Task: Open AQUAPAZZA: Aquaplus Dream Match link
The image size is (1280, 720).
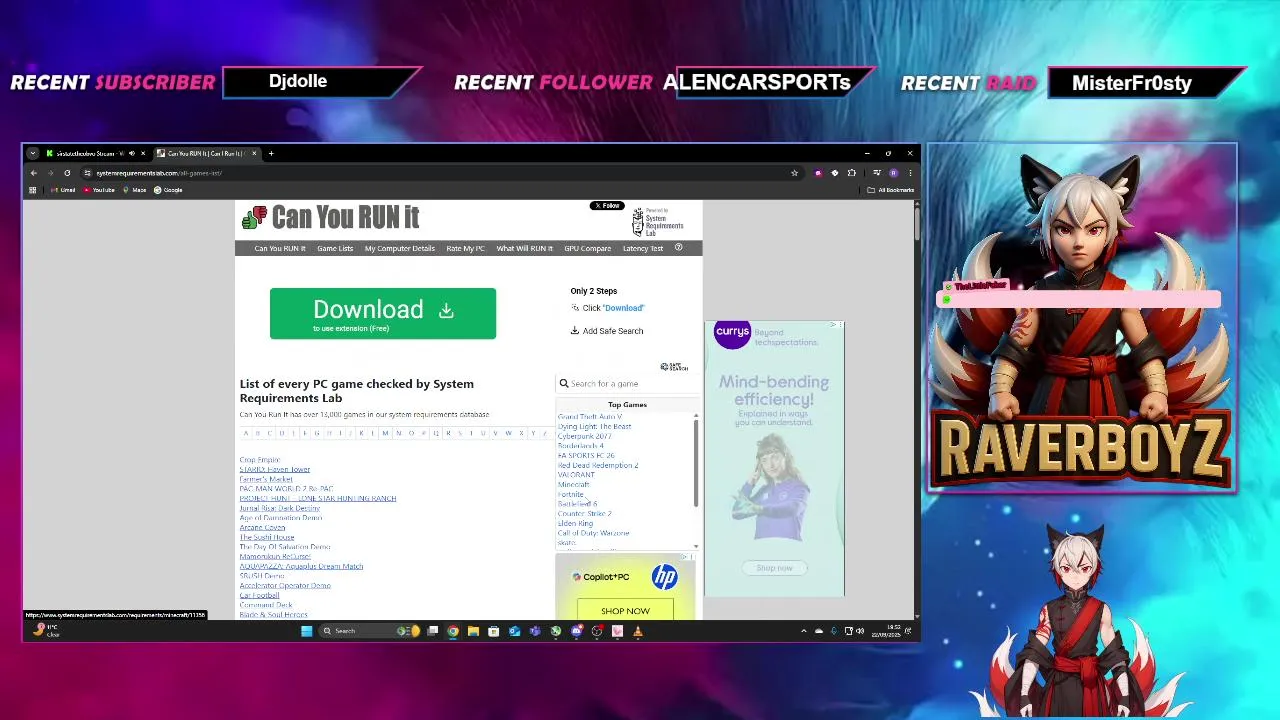Action: [x=301, y=566]
